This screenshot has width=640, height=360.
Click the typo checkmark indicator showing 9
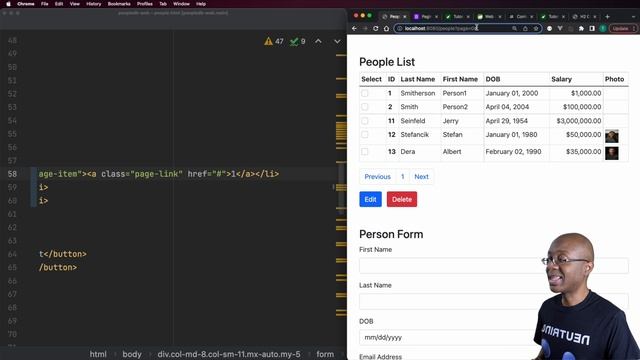point(298,41)
